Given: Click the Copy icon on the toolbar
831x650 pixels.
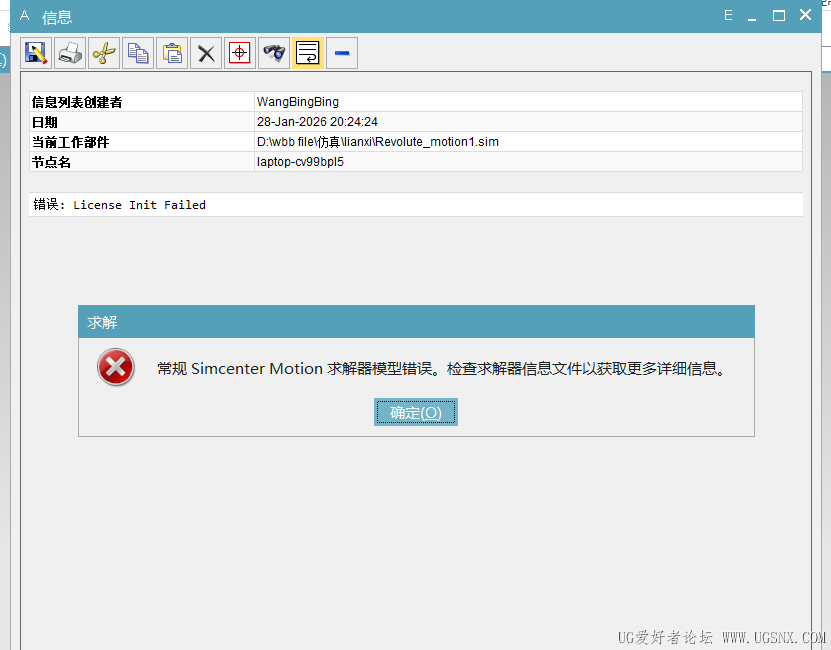Looking at the screenshot, I should click(x=138, y=52).
